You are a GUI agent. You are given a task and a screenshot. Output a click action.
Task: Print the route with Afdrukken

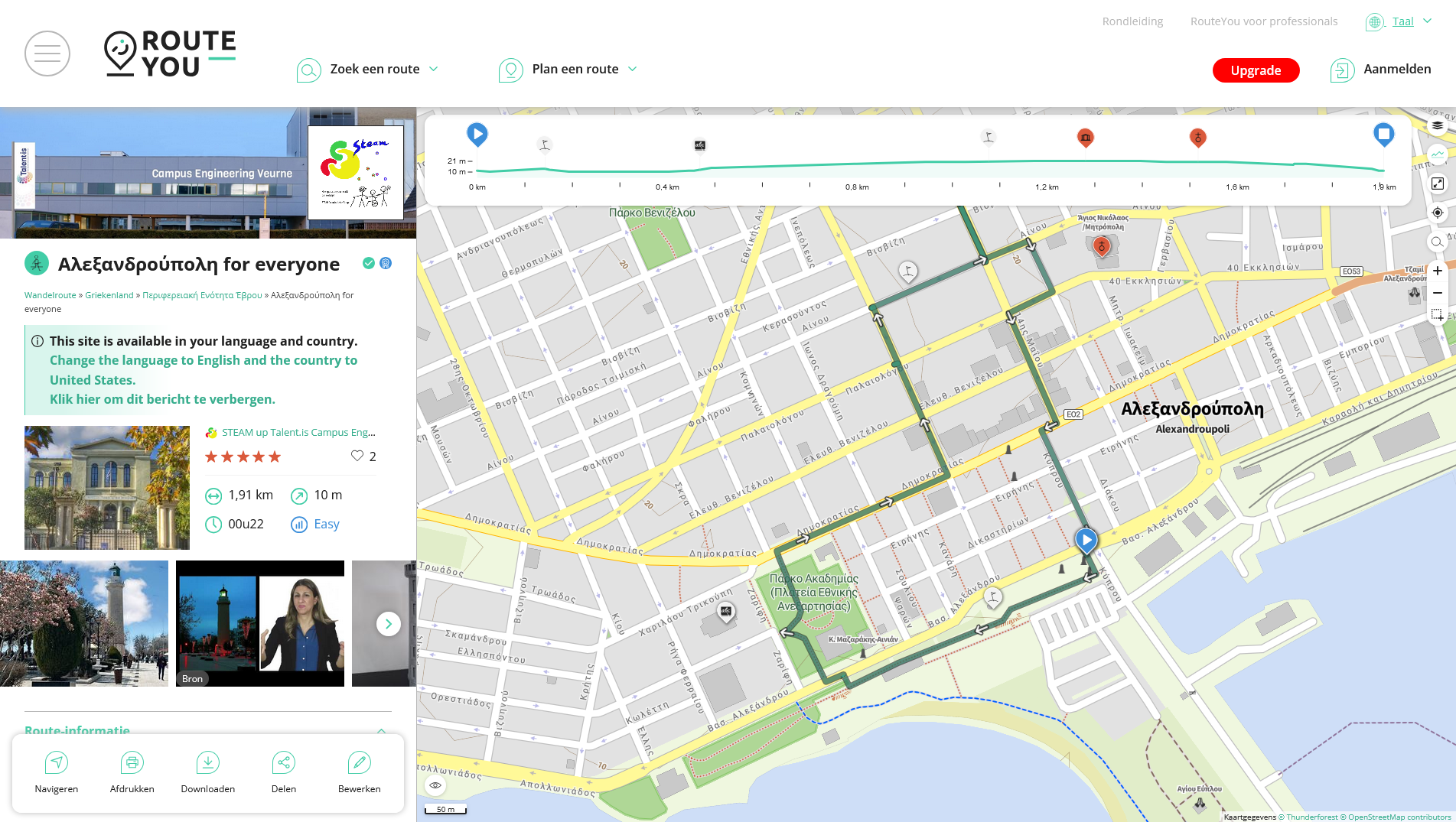click(132, 772)
